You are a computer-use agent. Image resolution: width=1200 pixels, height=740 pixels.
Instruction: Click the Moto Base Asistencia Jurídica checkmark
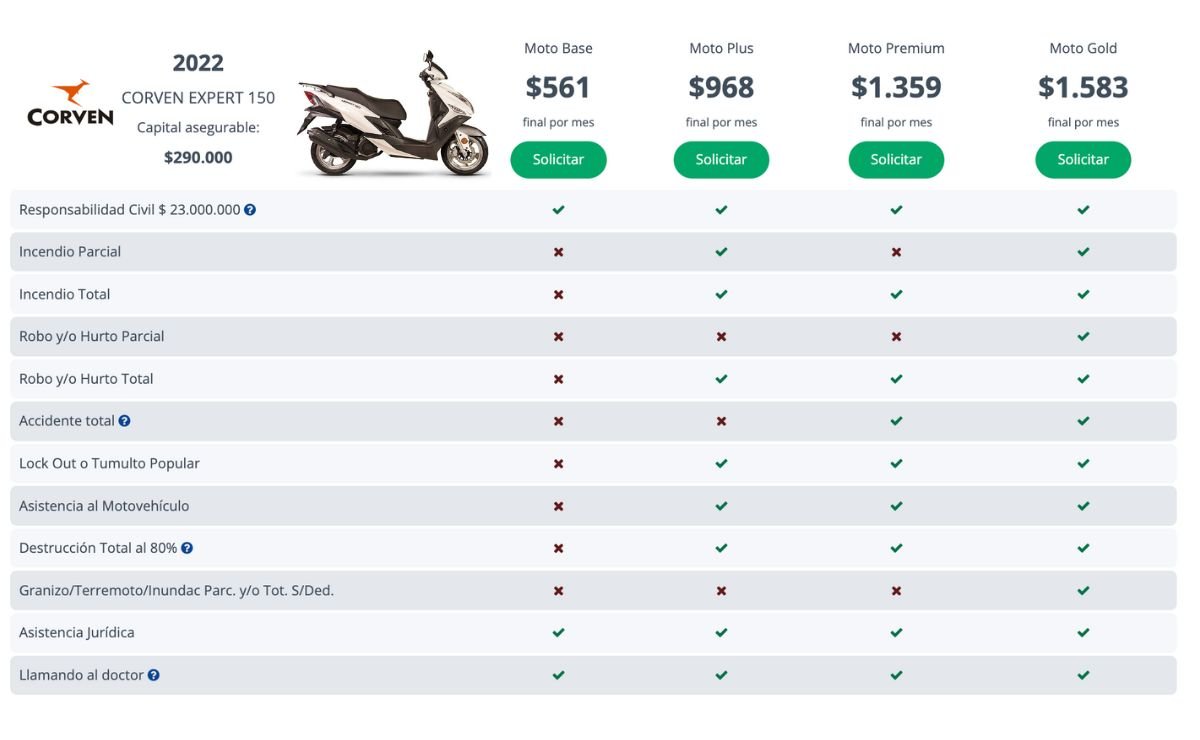coord(558,633)
